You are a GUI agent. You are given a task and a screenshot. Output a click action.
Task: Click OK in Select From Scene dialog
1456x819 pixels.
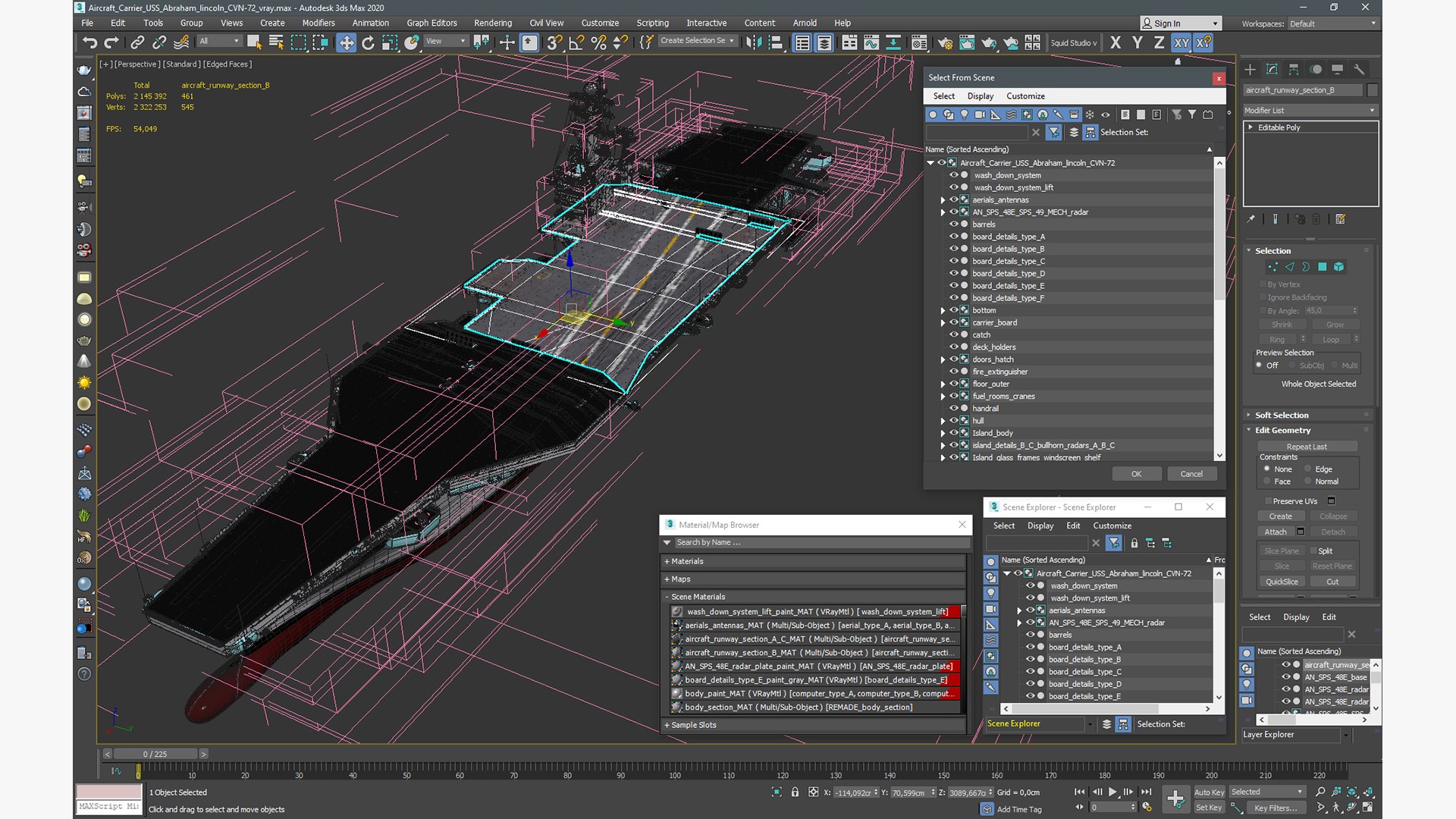click(x=1136, y=474)
